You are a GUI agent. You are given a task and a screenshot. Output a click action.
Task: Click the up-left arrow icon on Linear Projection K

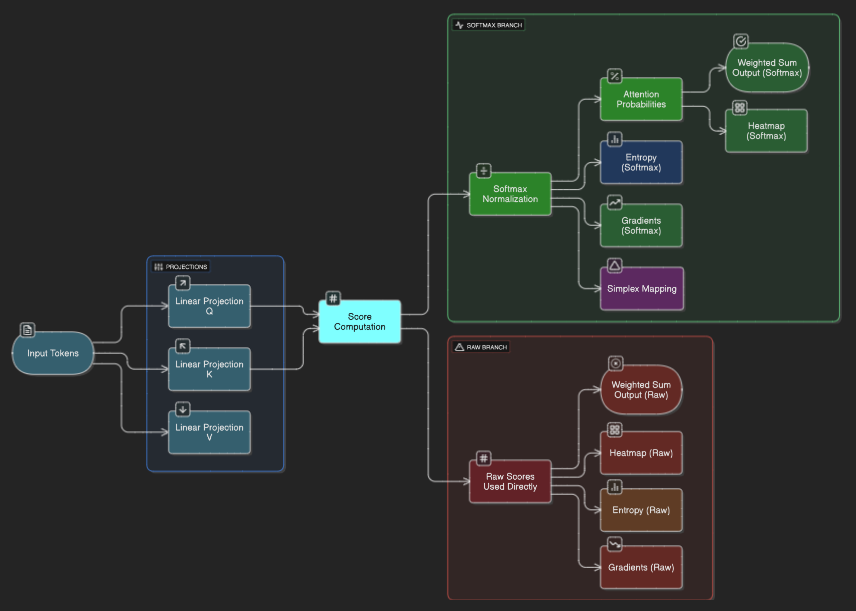coord(183,346)
